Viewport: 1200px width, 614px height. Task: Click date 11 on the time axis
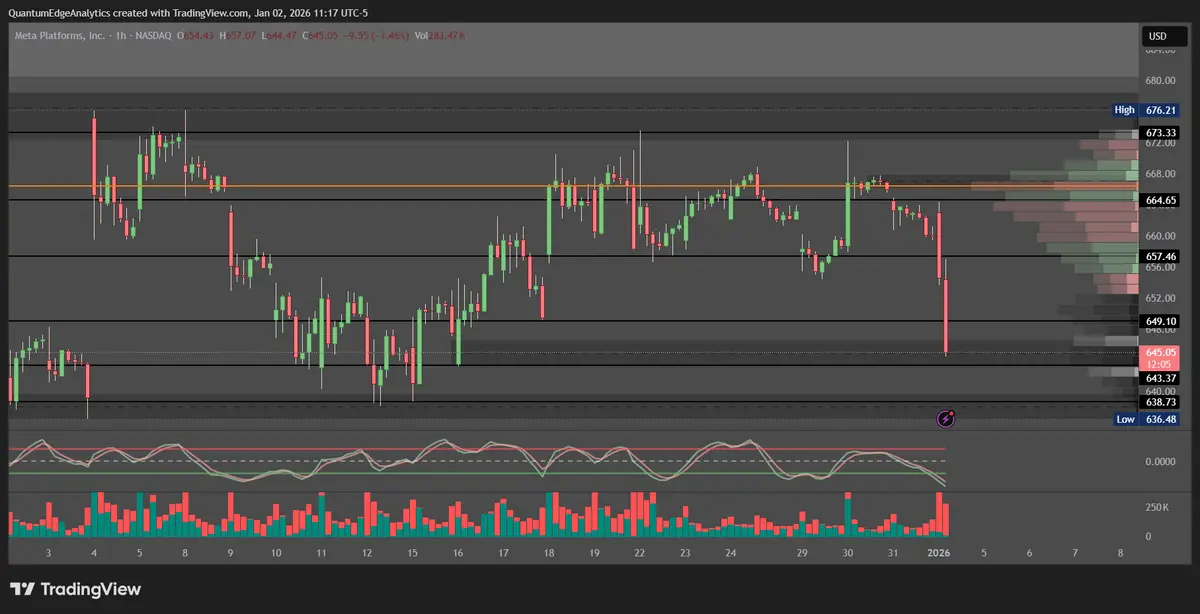click(x=321, y=552)
